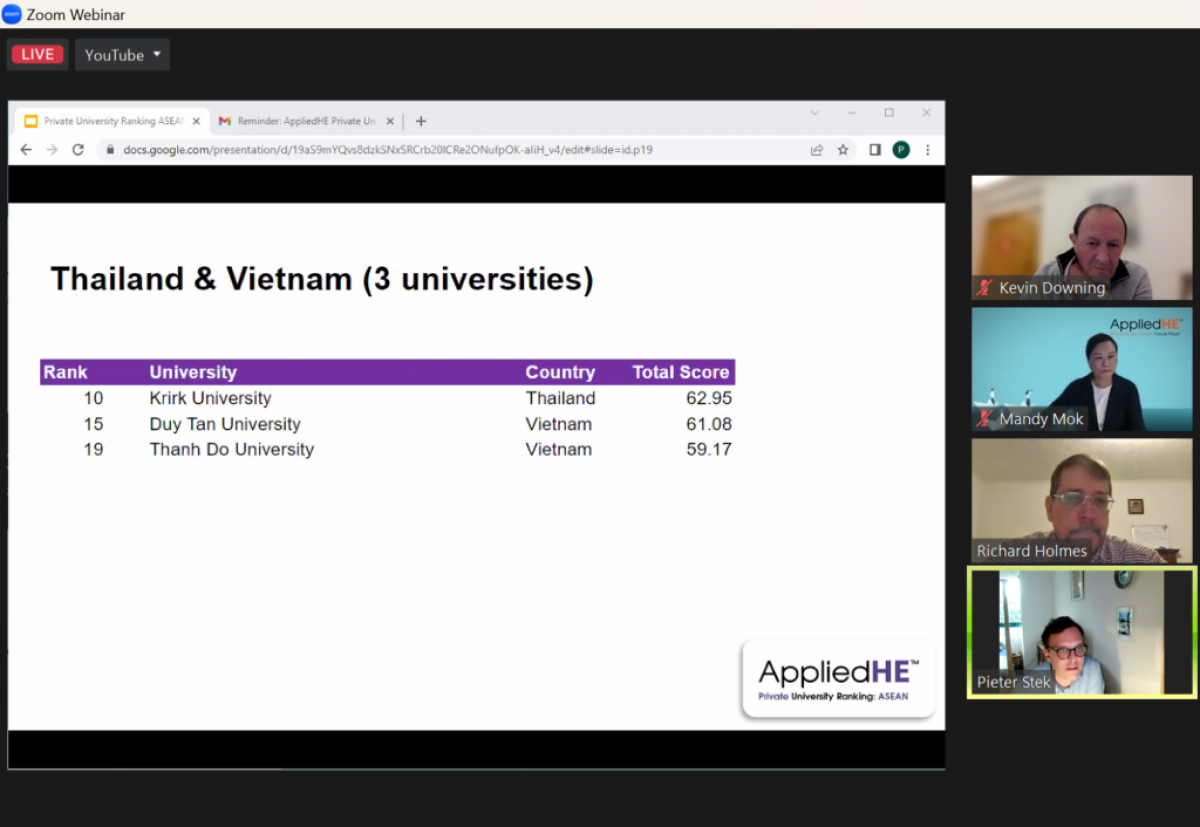Bookmark this page with the star icon

[x=843, y=150]
